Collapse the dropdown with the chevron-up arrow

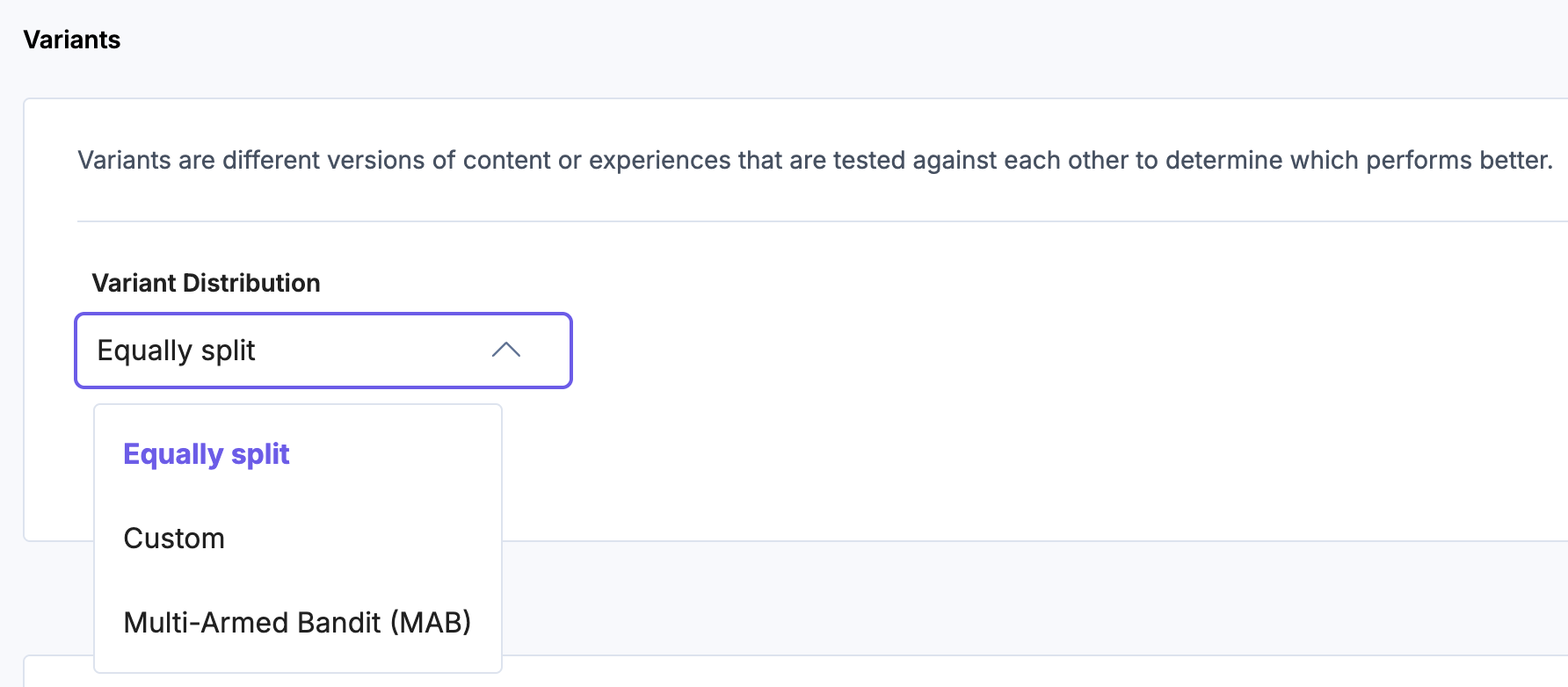tap(506, 351)
